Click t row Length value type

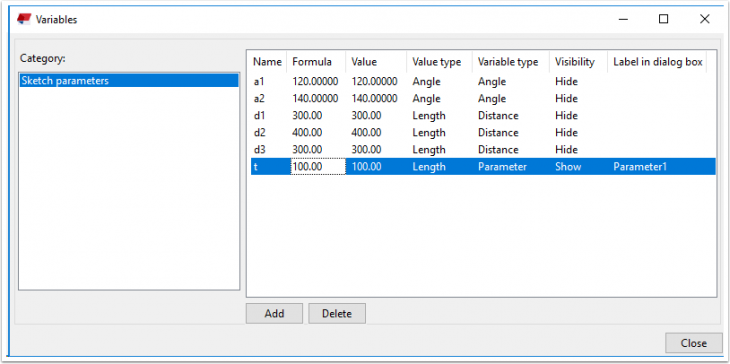tap(429, 167)
